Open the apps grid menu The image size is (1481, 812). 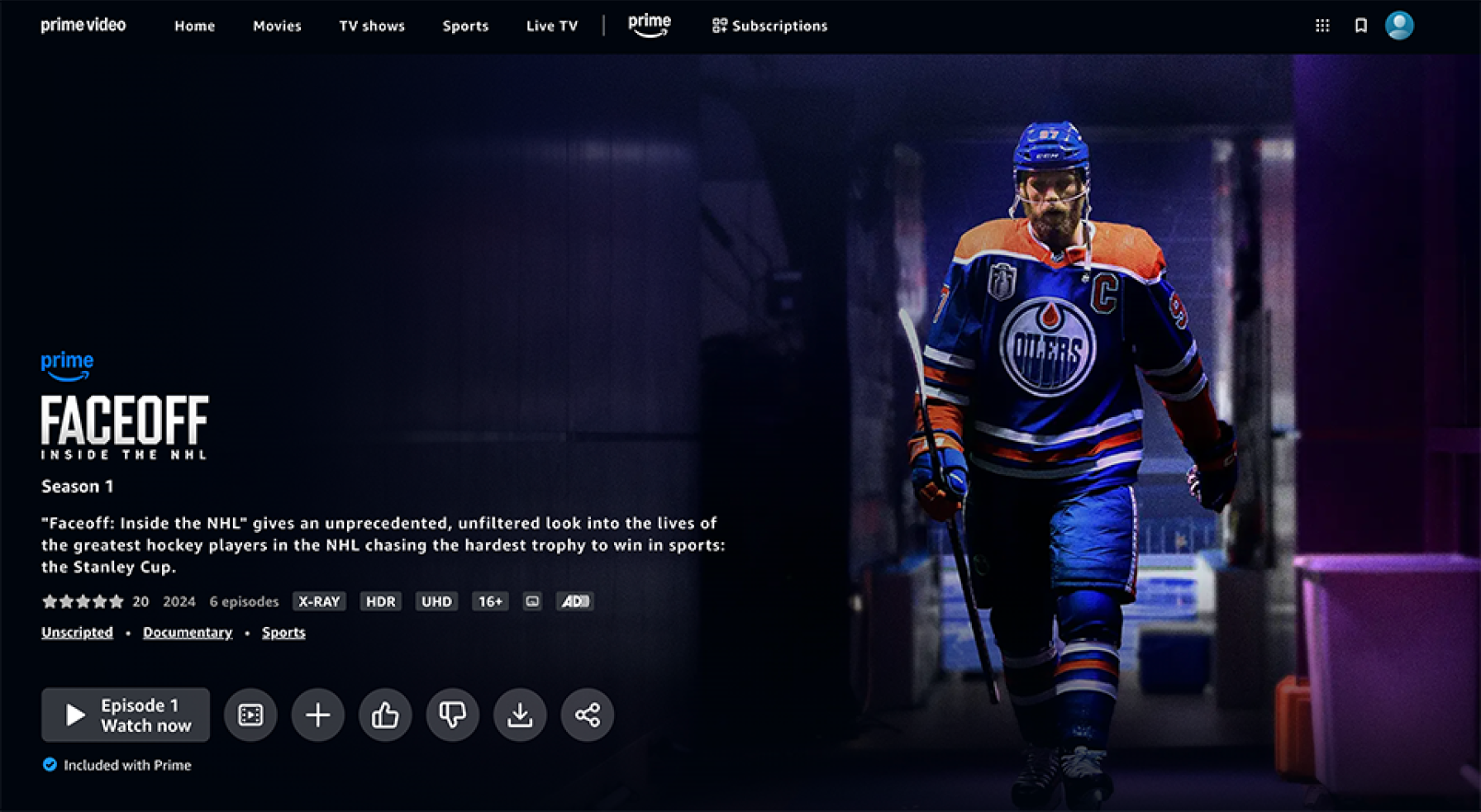pyautogui.click(x=1322, y=26)
